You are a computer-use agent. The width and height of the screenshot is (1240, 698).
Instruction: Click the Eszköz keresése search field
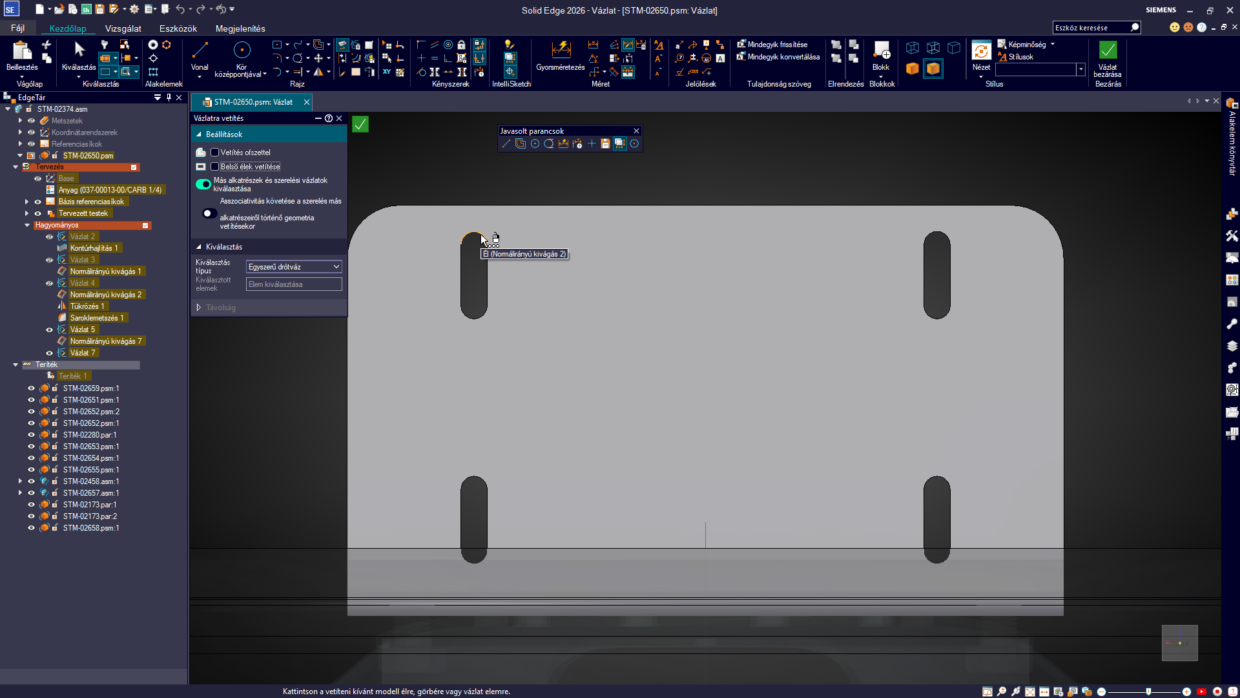coord(1095,28)
